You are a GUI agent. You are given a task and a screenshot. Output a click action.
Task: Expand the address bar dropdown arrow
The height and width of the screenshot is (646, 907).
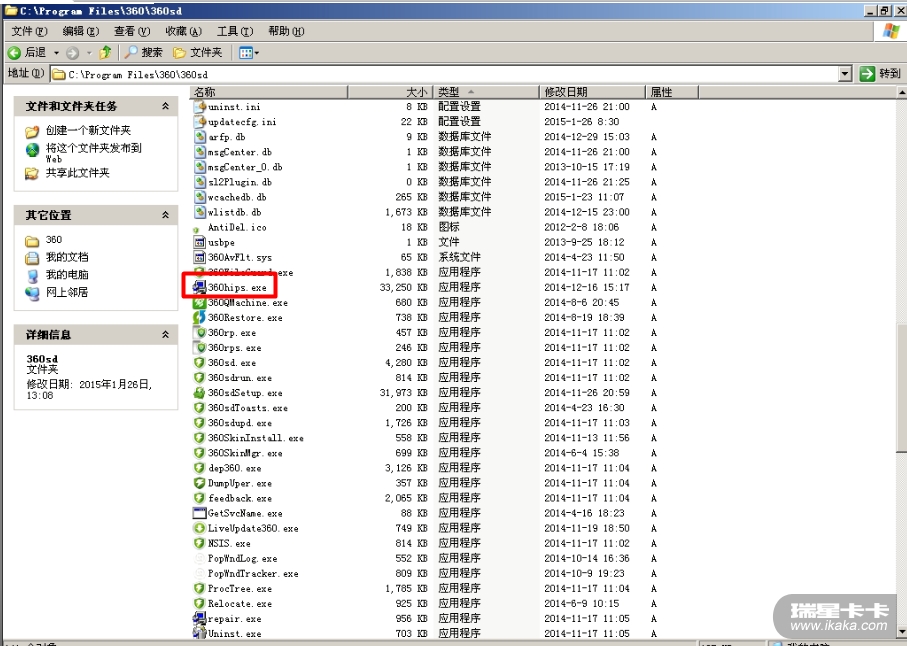pos(845,74)
